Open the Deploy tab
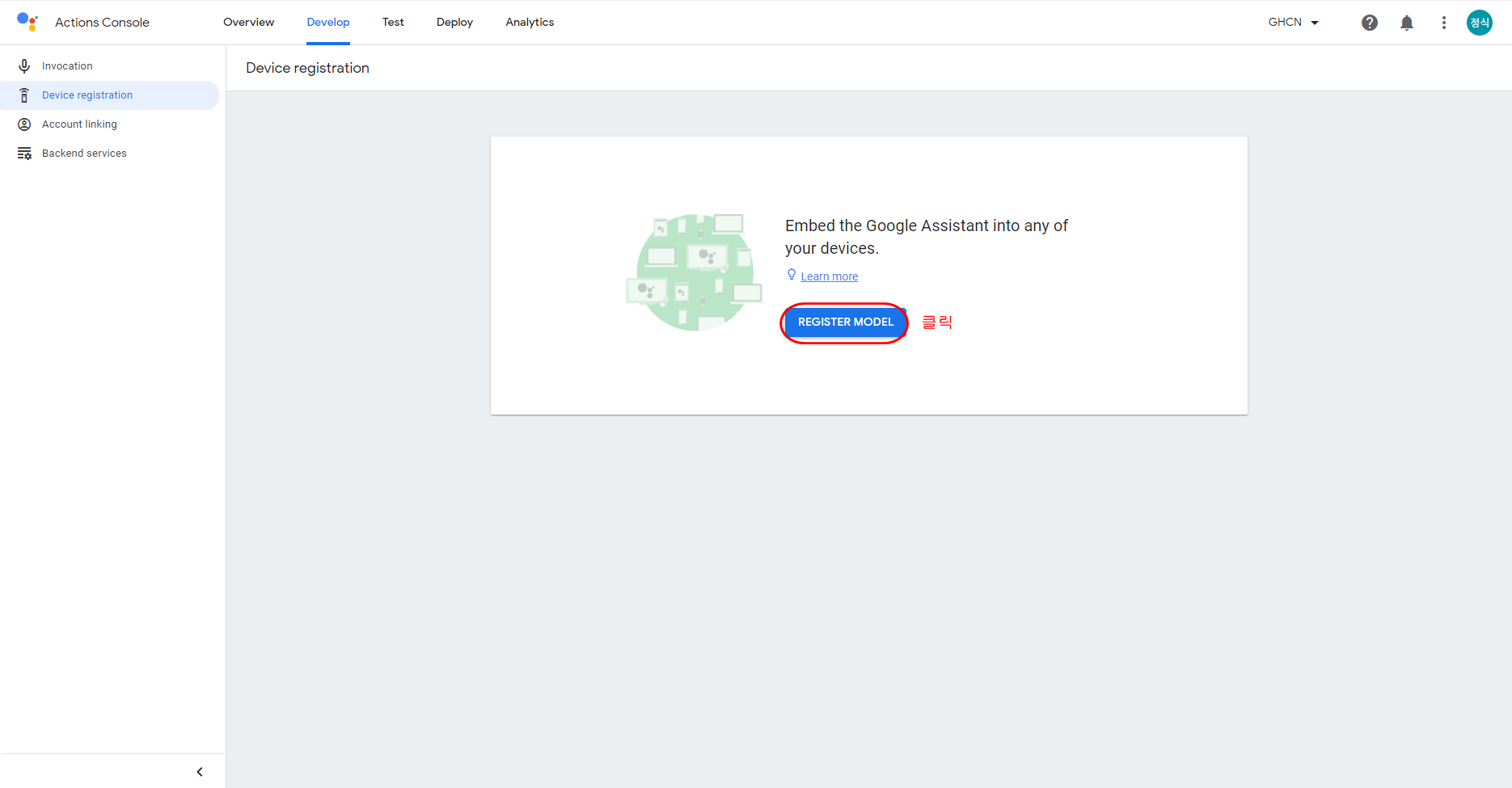This screenshot has height=788, width=1512. tap(454, 23)
